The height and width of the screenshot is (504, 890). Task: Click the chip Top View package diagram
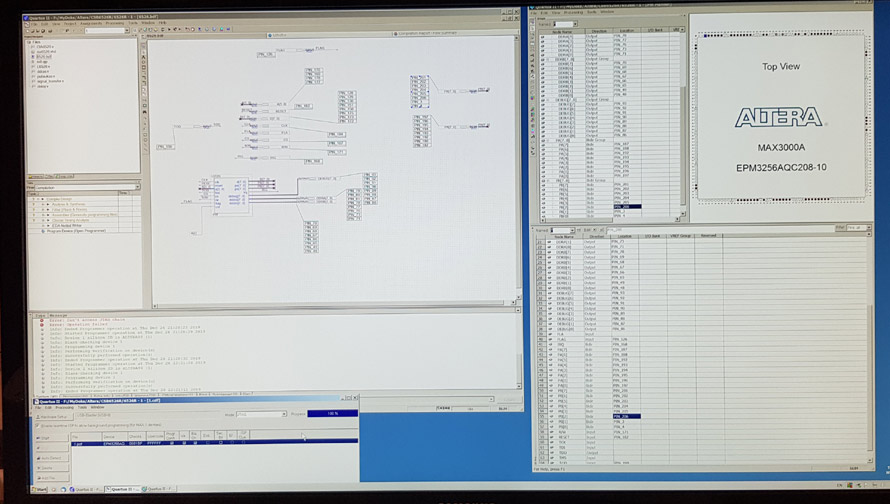[781, 116]
